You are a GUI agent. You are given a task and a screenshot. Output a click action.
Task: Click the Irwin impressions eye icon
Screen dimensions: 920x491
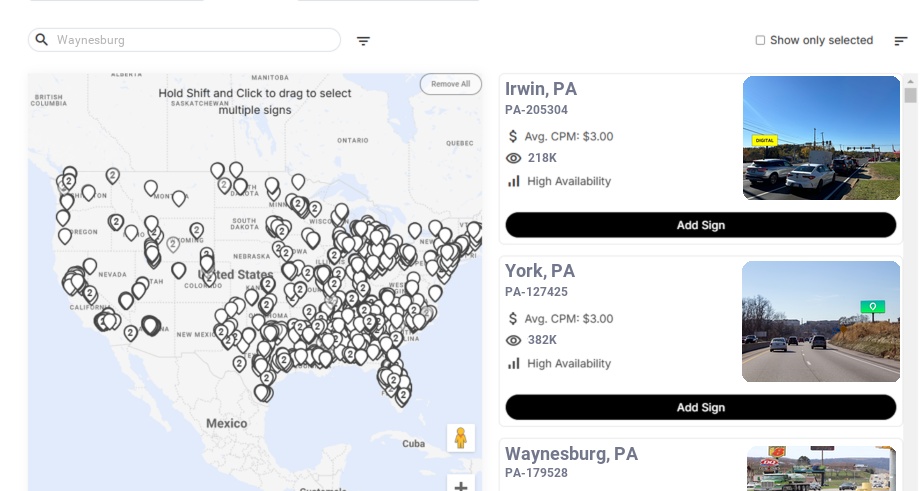[514, 158]
